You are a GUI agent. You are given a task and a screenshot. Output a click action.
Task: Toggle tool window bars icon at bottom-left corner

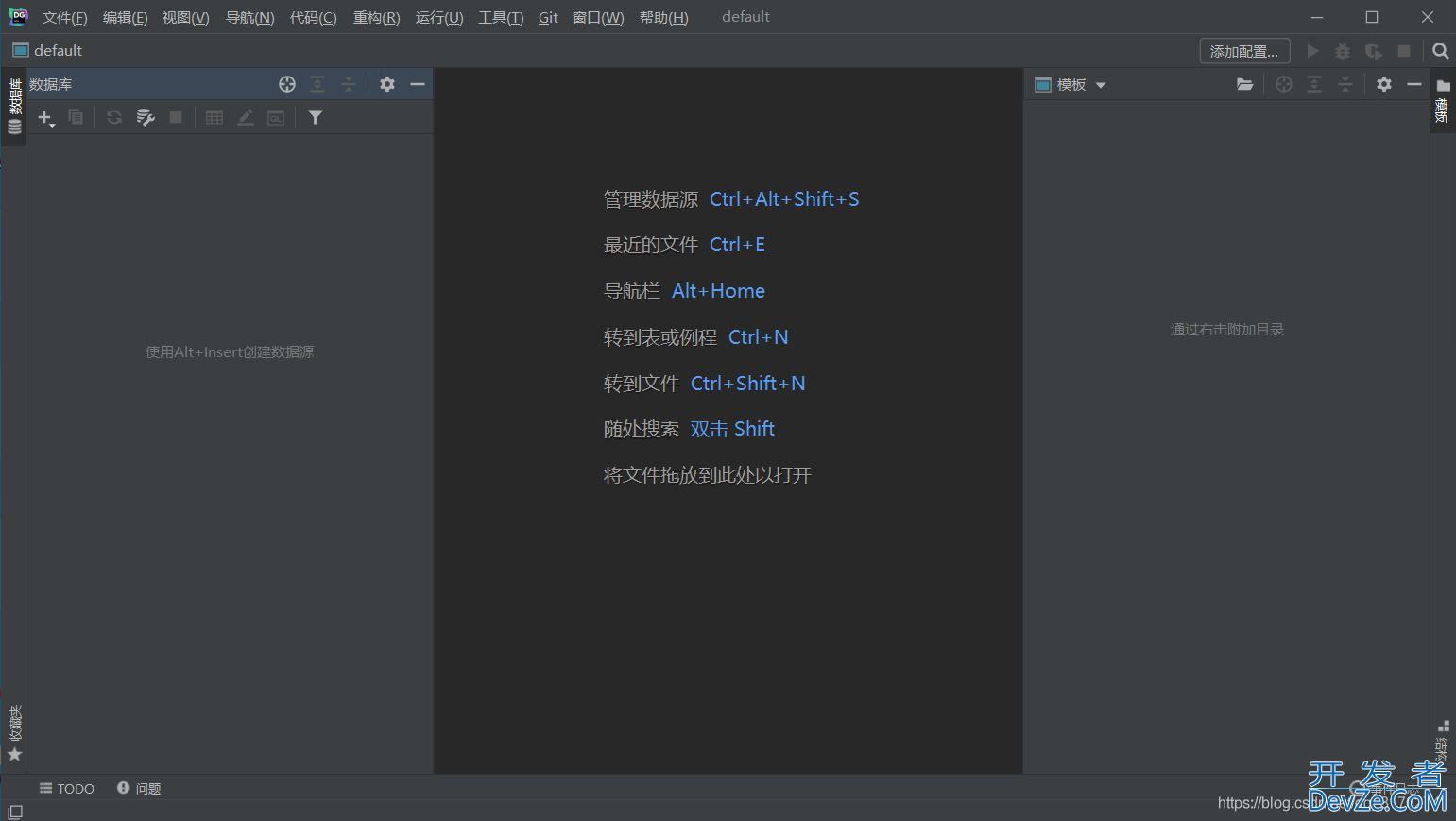pyautogui.click(x=15, y=812)
